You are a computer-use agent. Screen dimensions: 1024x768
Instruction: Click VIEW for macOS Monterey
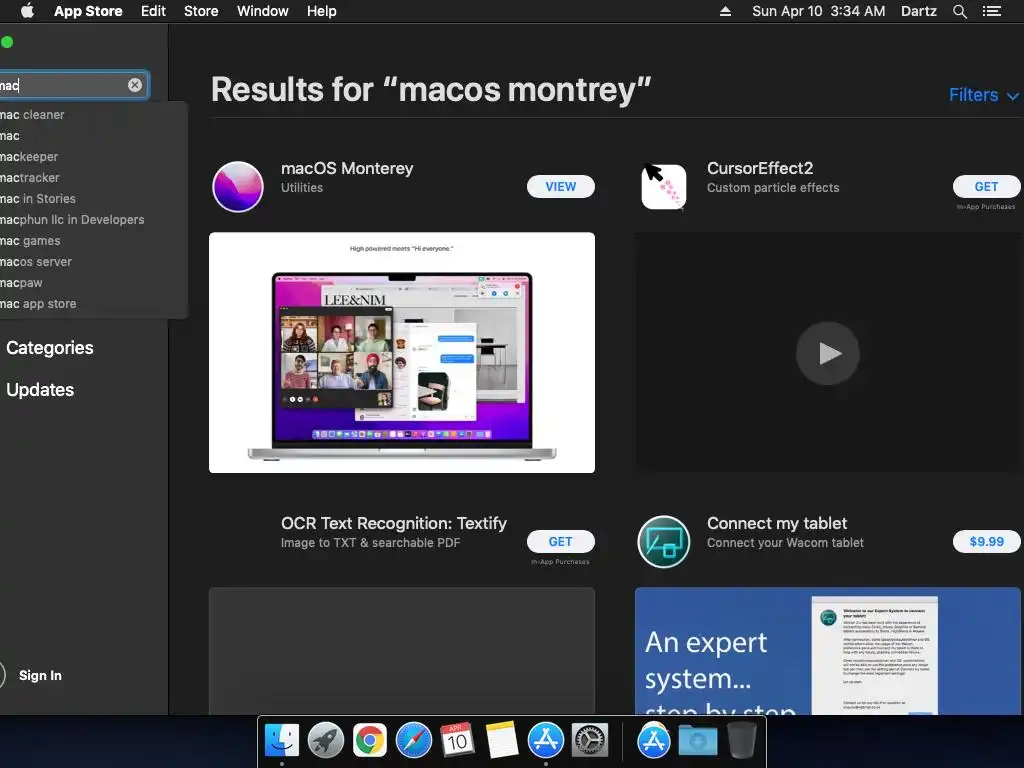pyautogui.click(x=560, y=187)
